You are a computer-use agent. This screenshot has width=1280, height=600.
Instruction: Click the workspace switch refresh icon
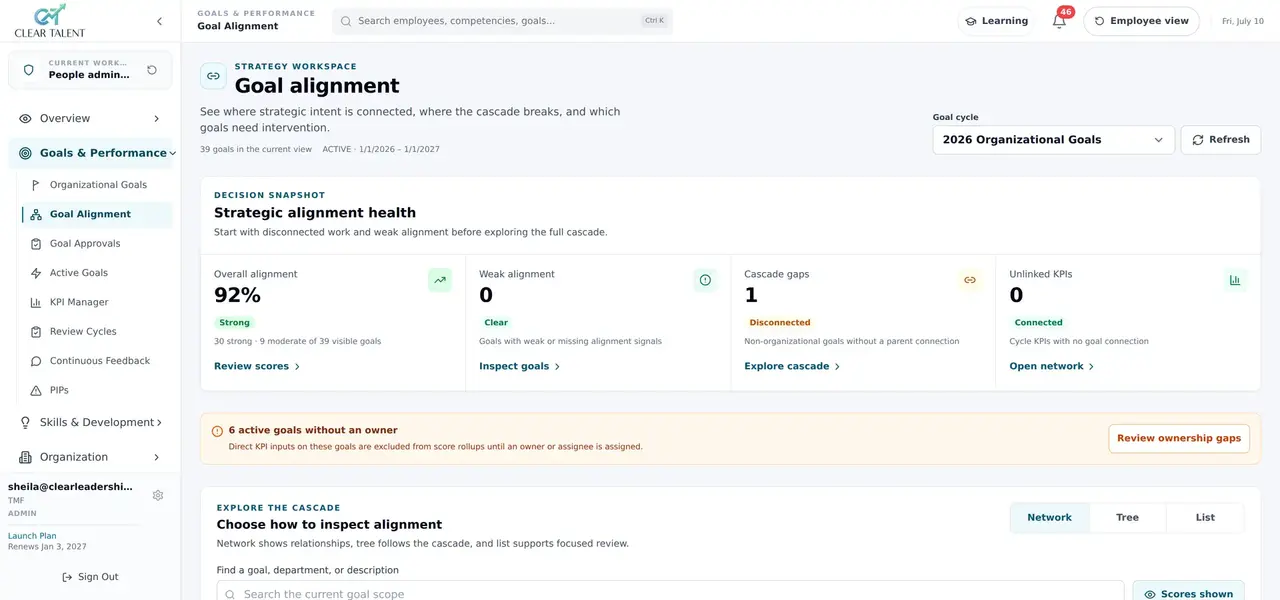[x=152, y=70]
